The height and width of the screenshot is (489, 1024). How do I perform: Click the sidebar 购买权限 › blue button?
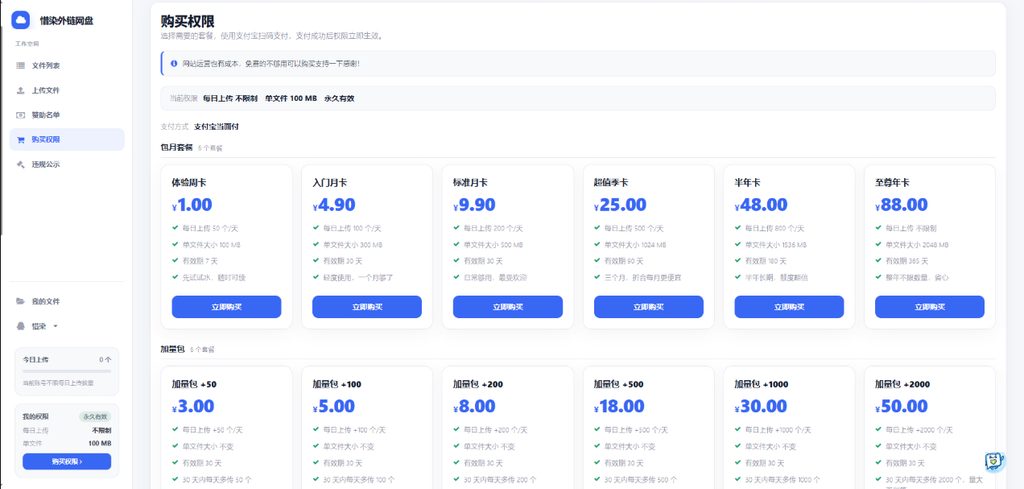[67, 462]
